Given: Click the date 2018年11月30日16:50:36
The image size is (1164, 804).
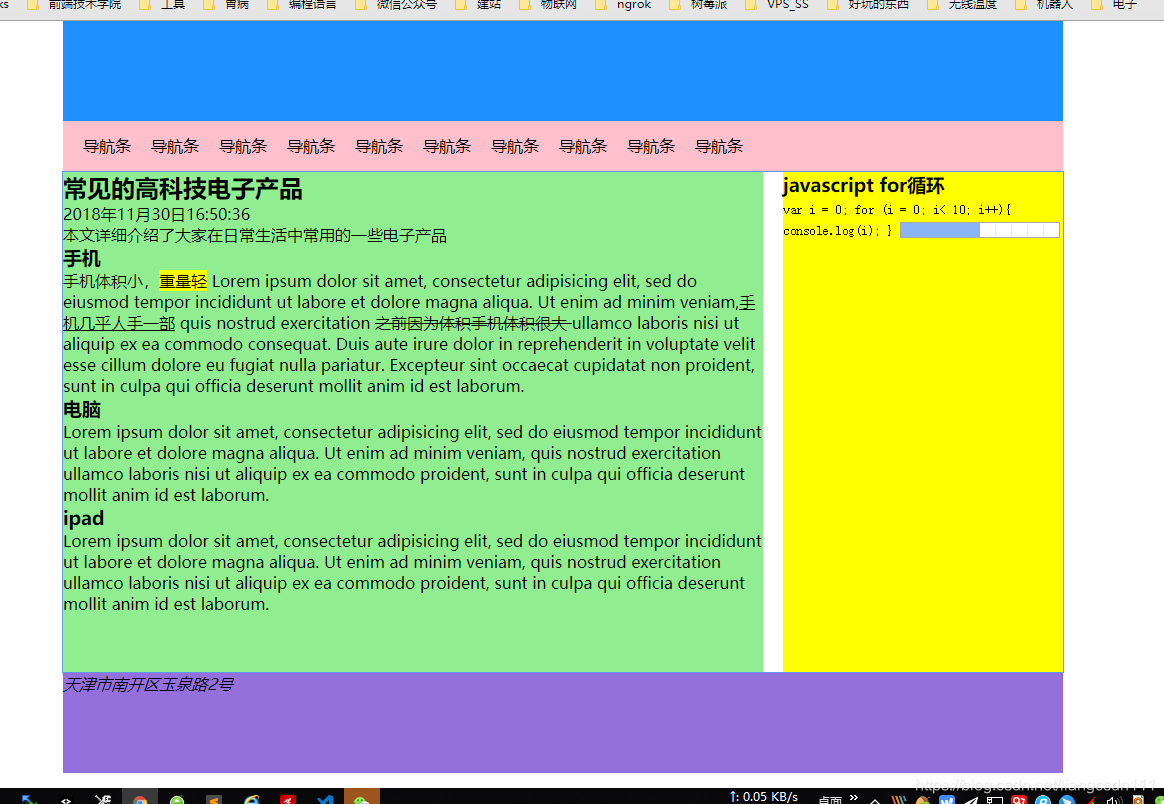Looking at the screenshot, I should click(157, 215).
